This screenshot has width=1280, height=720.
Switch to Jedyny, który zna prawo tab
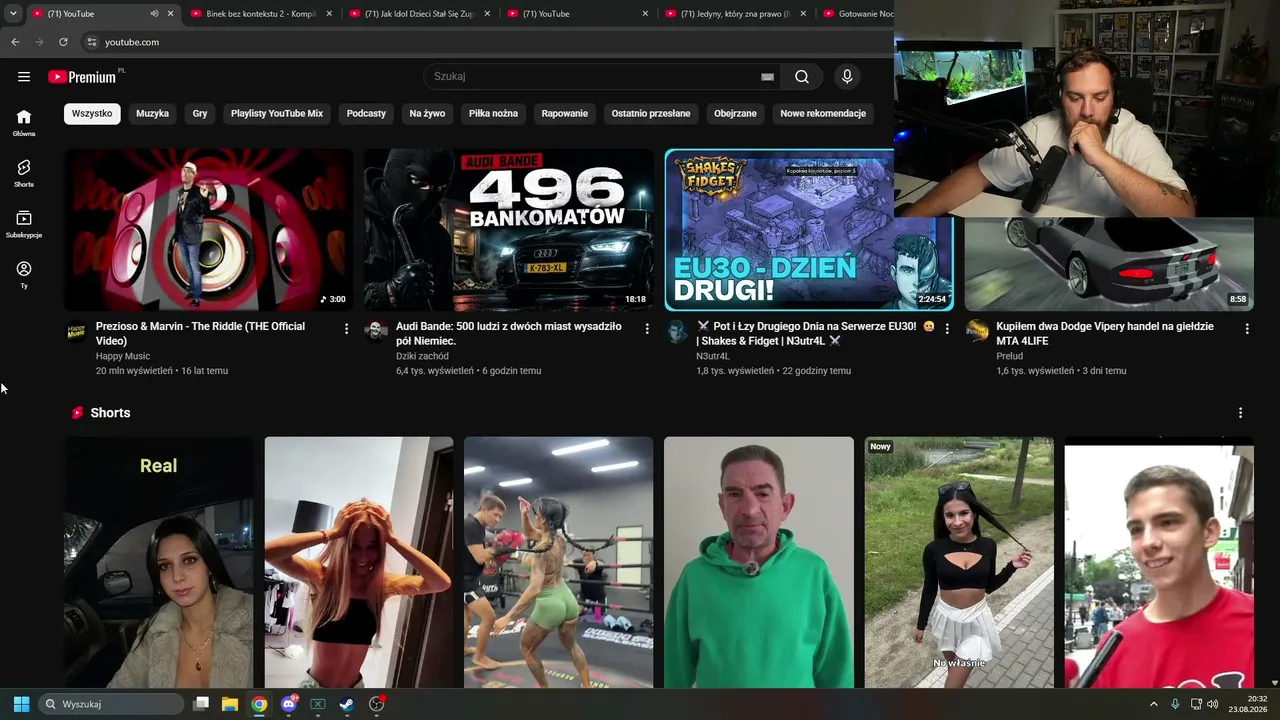click(x=735, y=14)
